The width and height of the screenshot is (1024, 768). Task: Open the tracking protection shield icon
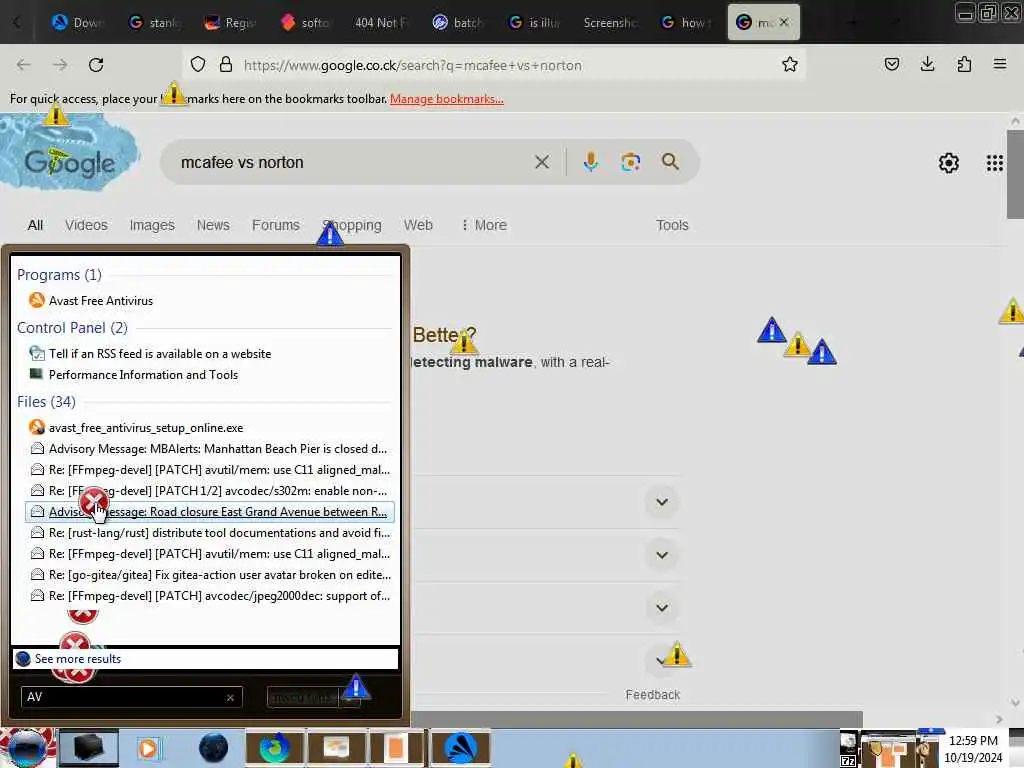[x=198, y=65]
